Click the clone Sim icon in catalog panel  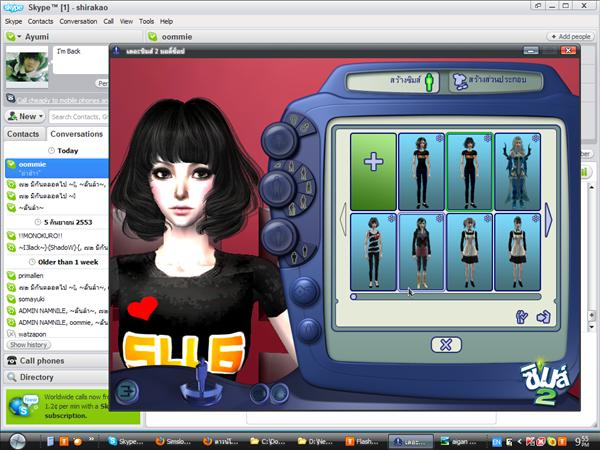tap(522, 316)
